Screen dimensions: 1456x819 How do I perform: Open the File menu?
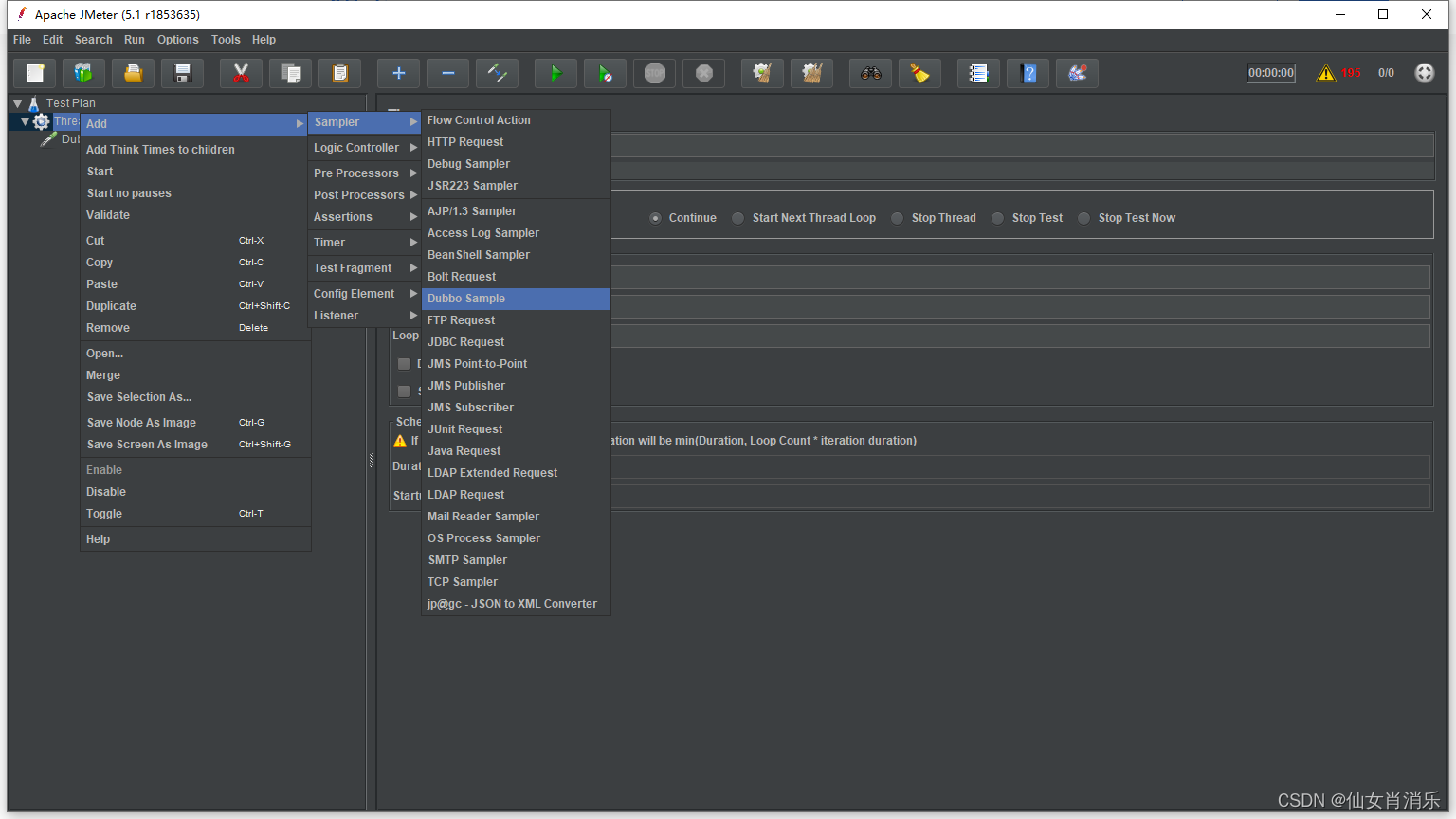(x=22, y=40)
